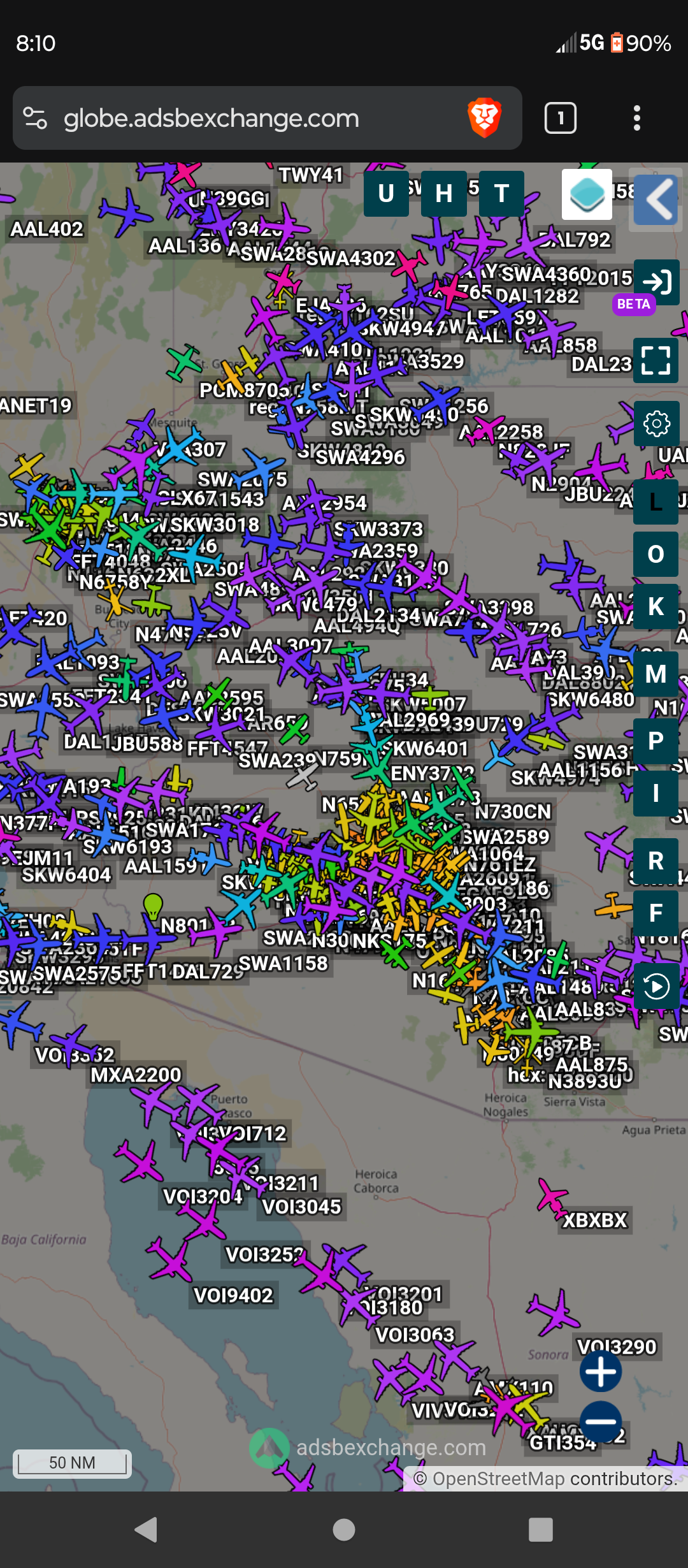The height and width of the screenshot is (1568, 688).
Task: Open browser tab switcher showing 1
Action: 561,118
